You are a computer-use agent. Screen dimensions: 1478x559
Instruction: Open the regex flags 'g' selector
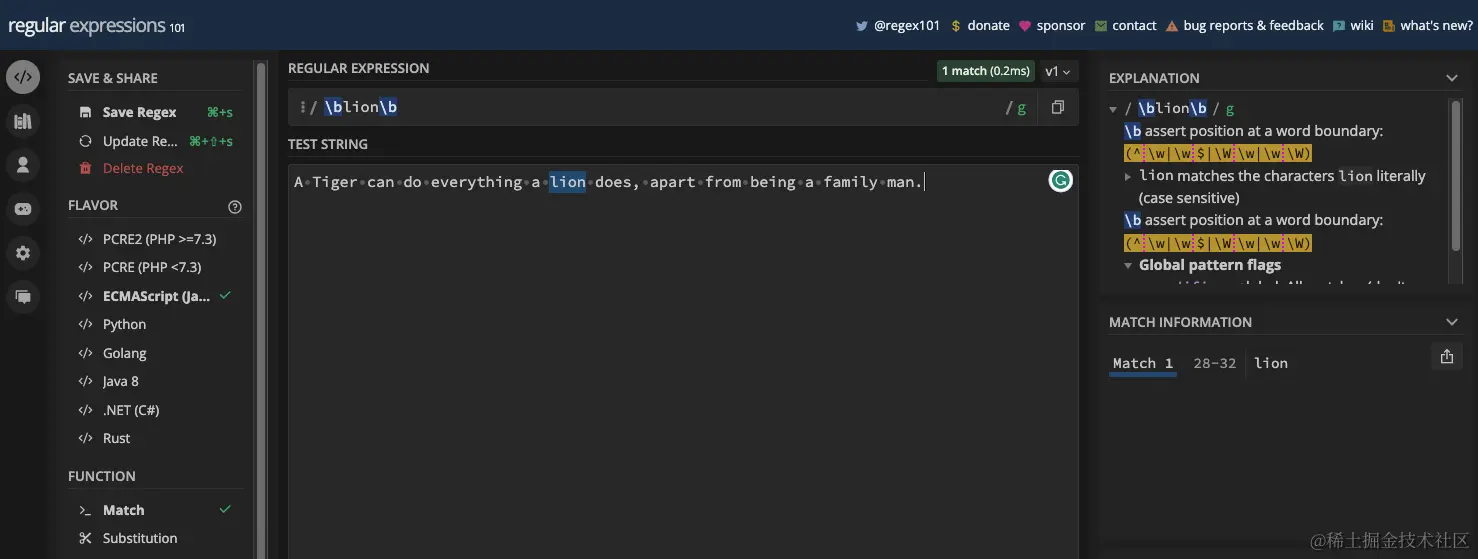[1021, 108]
